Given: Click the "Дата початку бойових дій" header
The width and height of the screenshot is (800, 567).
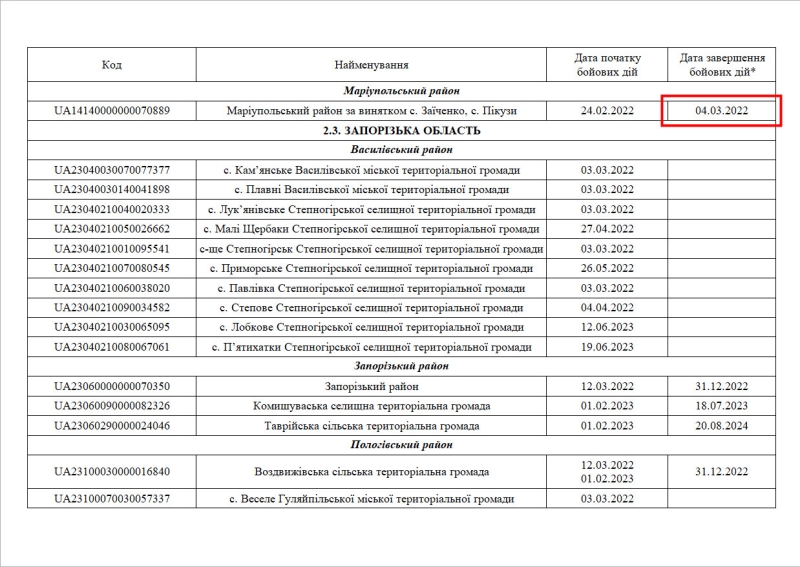Looking at the screenshot, I should click(607, 65).
